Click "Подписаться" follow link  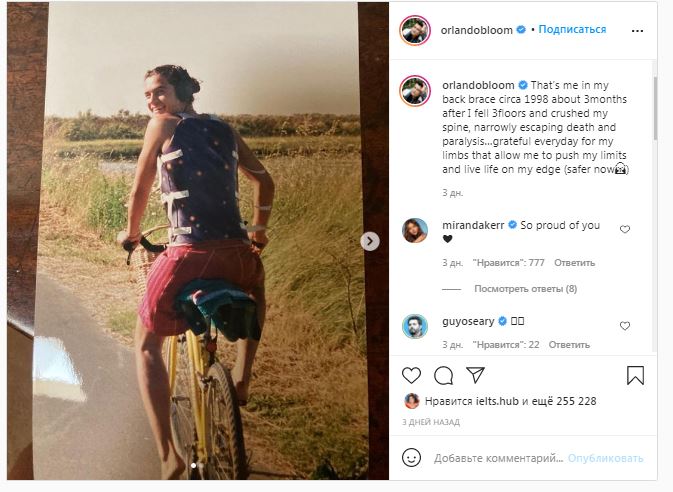572,29
